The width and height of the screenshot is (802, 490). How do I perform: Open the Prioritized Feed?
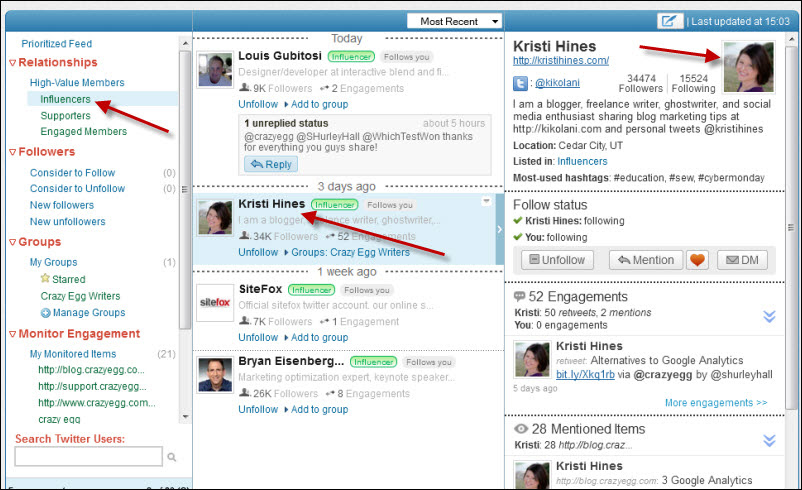tap(57, 44)
